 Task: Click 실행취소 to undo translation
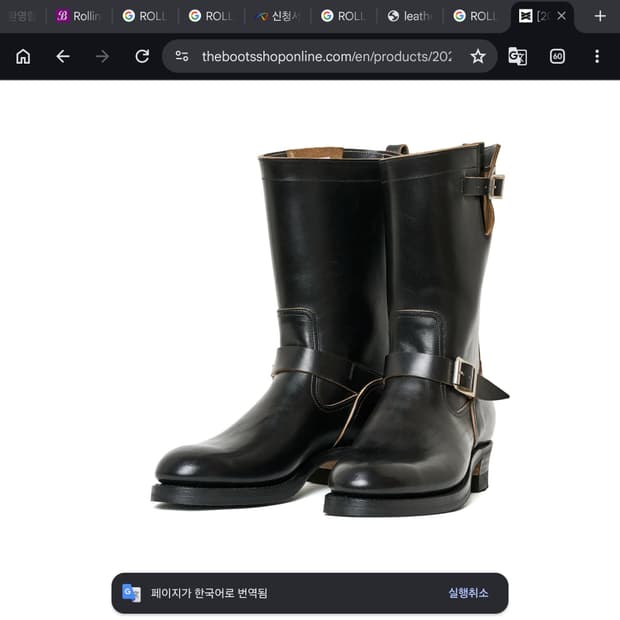click(468, 593)
